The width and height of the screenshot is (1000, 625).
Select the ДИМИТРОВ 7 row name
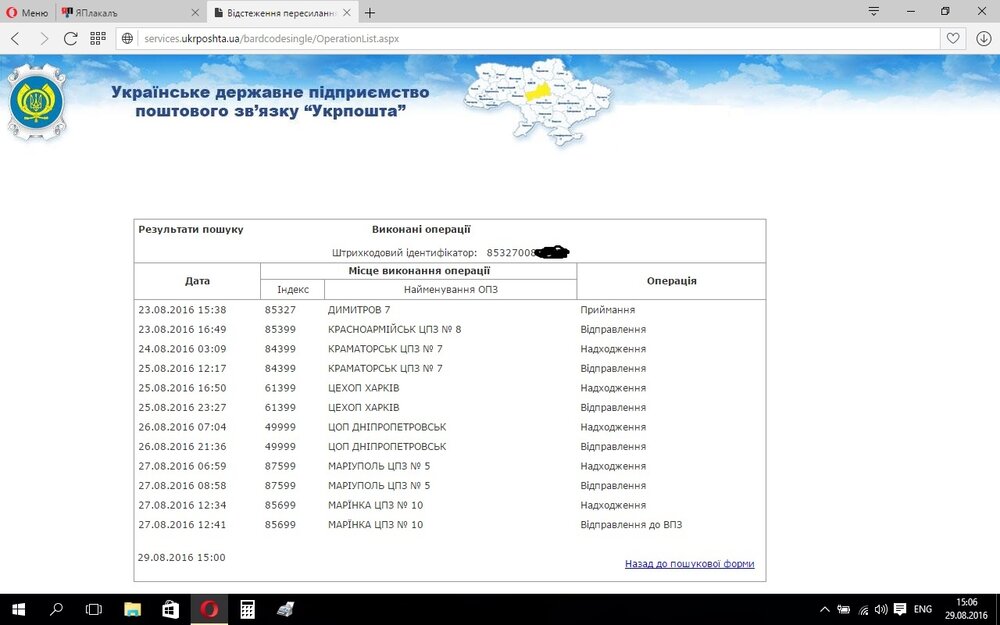[359, 310]
